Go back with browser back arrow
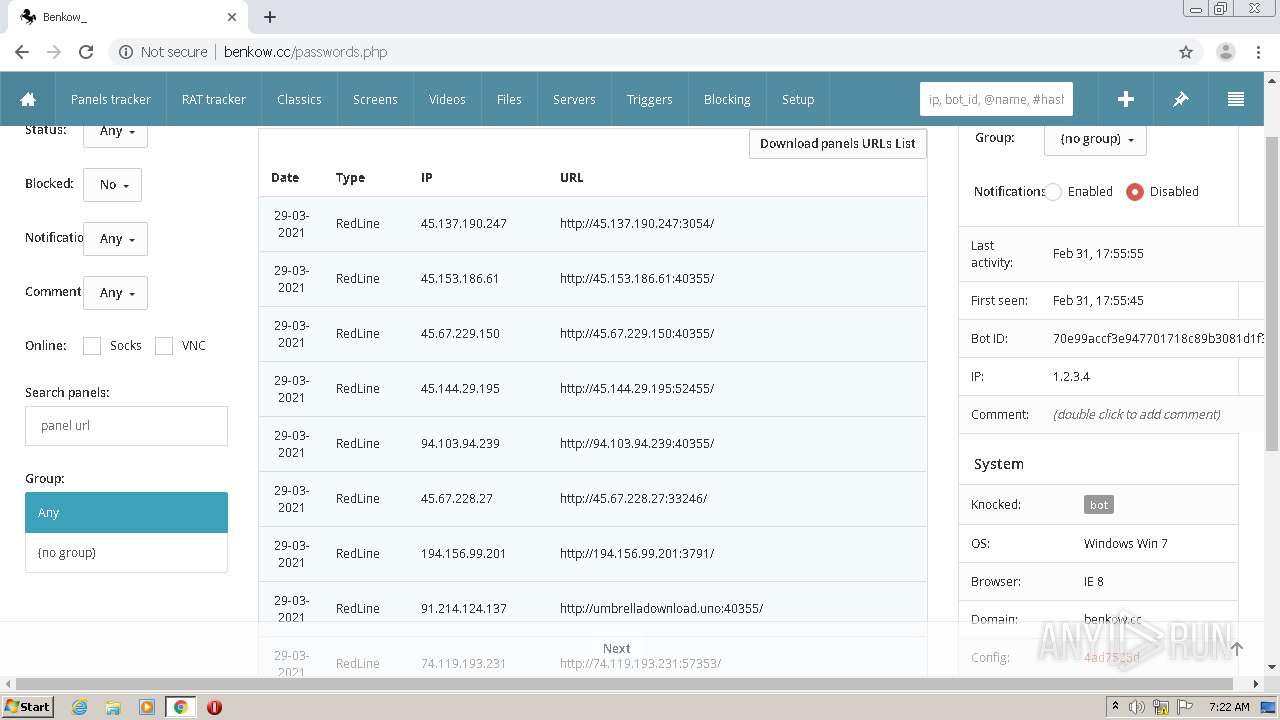Image resolution: width=1280 pixels, height=720 pixels. (x=22, y=52)
